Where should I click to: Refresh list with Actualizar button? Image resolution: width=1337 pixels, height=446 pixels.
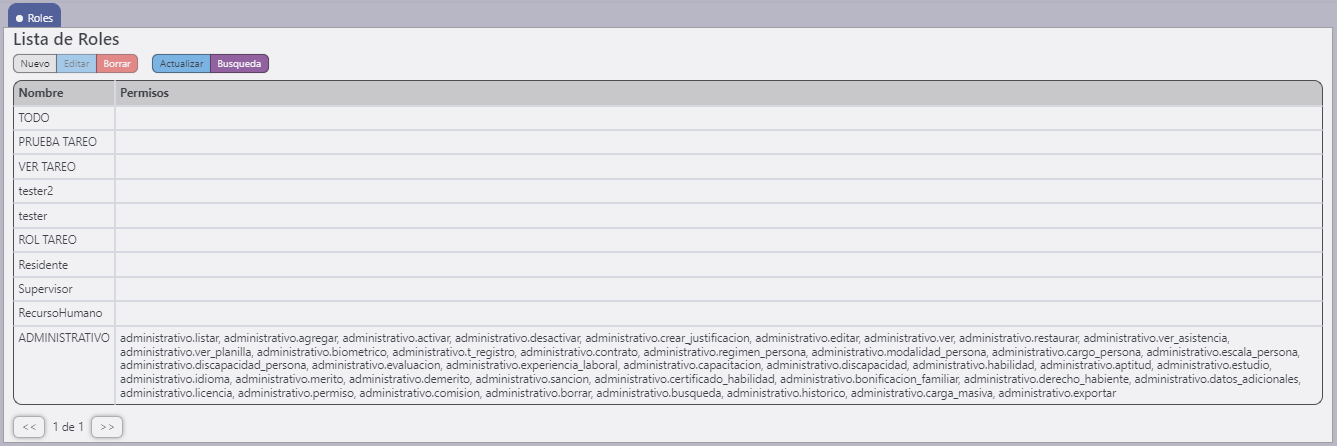(181, 64)
